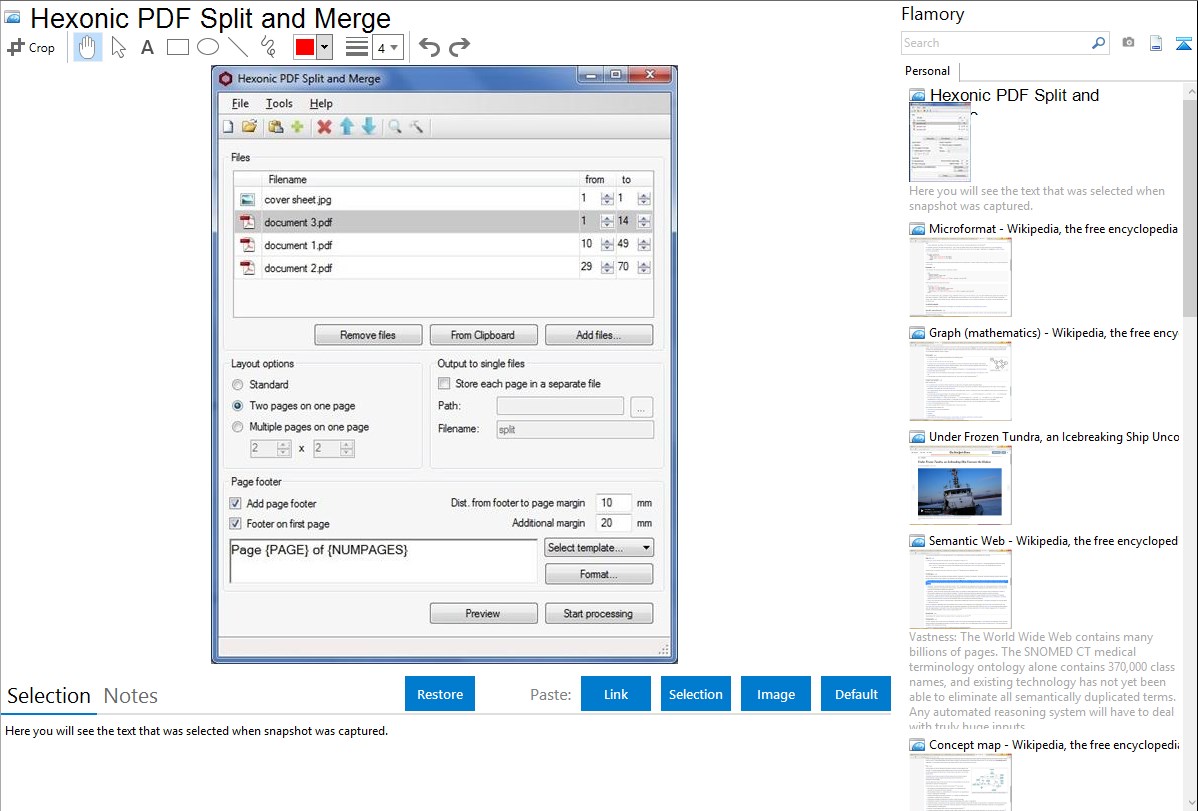The height and width of the screenshot is (811, 1198).
Task: Select the text annotation tool
Action: click(x=147, y=47)
